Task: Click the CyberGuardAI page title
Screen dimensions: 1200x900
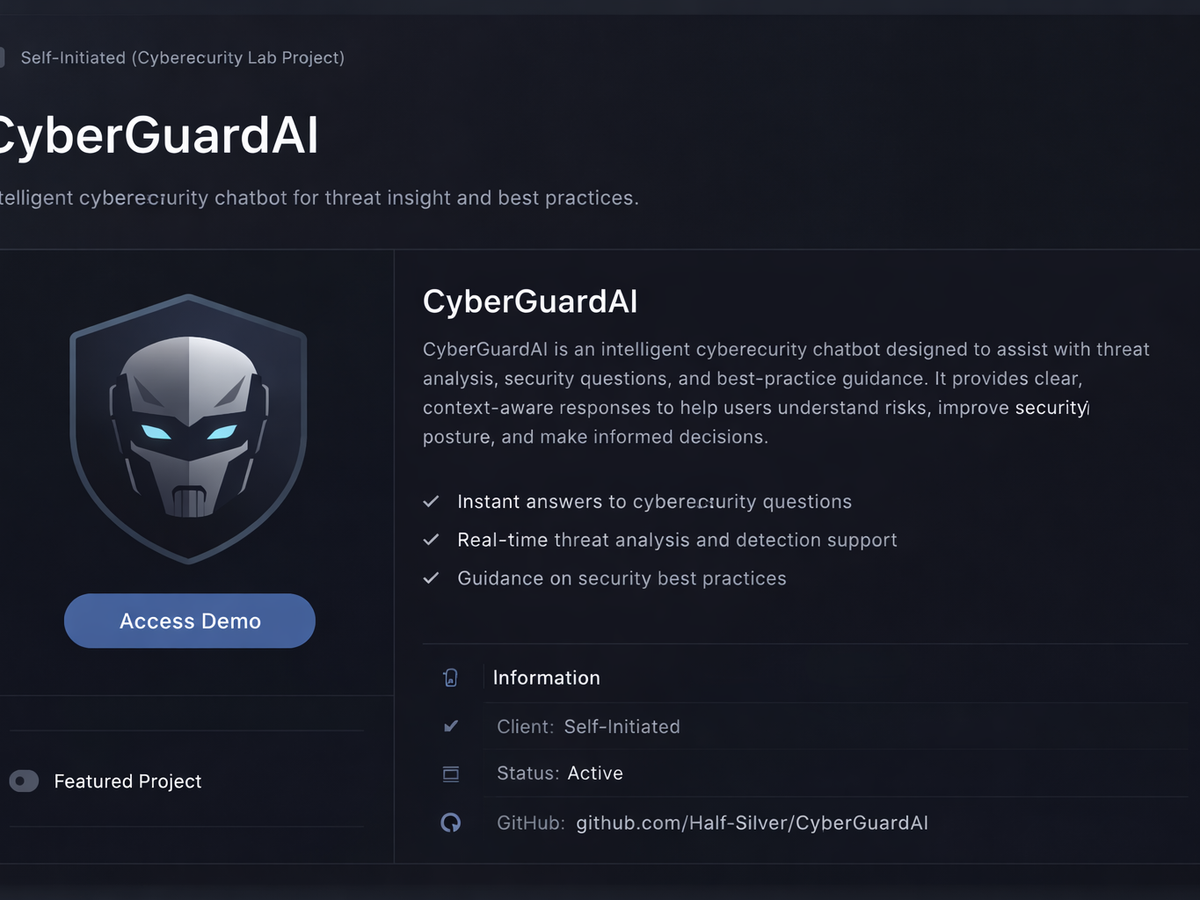Action: pos(160,135)
